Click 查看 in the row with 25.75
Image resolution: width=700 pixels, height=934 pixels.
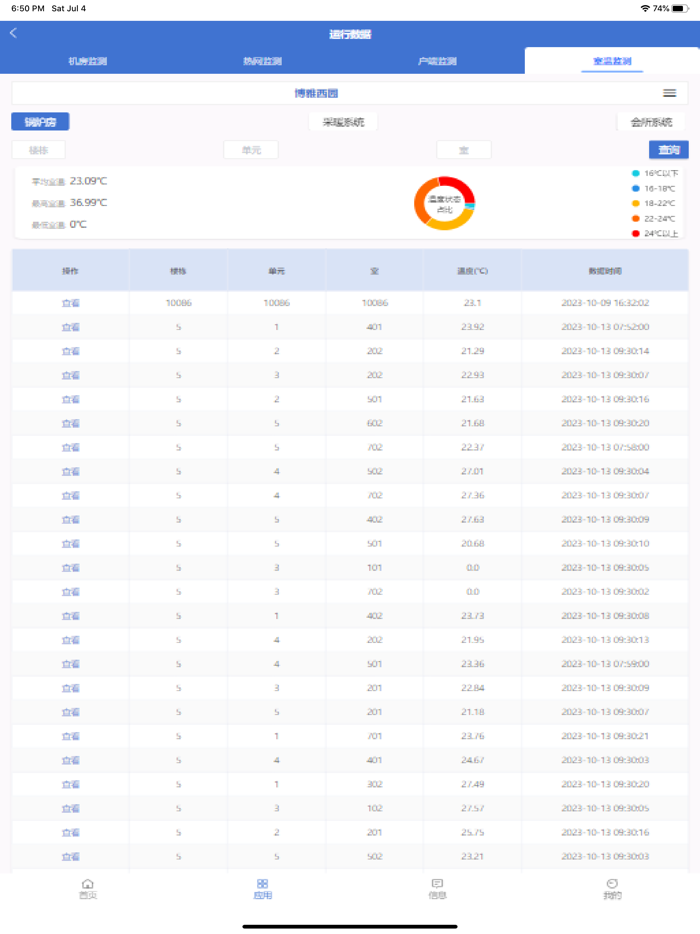[70, 833]
